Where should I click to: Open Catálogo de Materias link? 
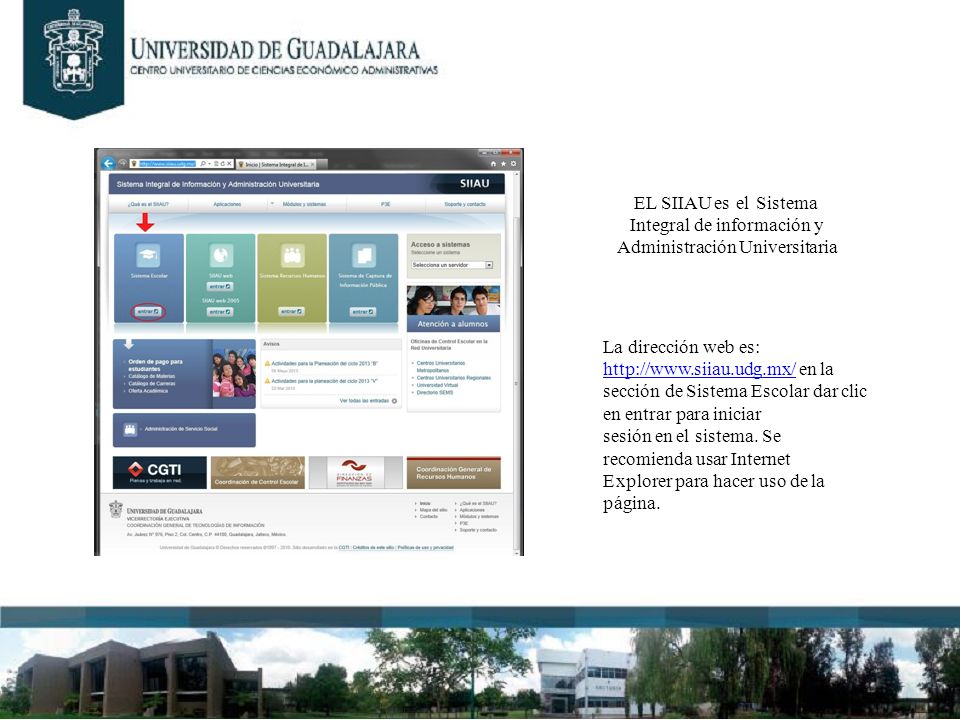click(151, 377)
